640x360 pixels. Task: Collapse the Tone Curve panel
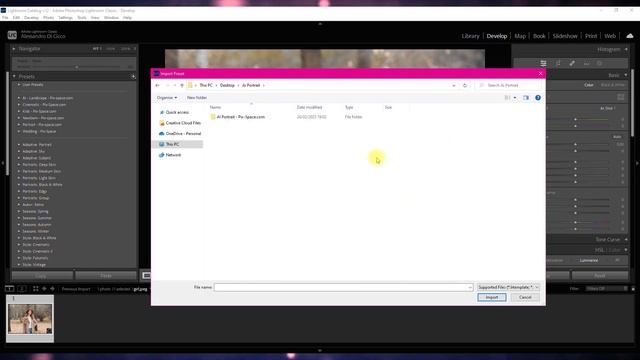[x=626, y=240]
